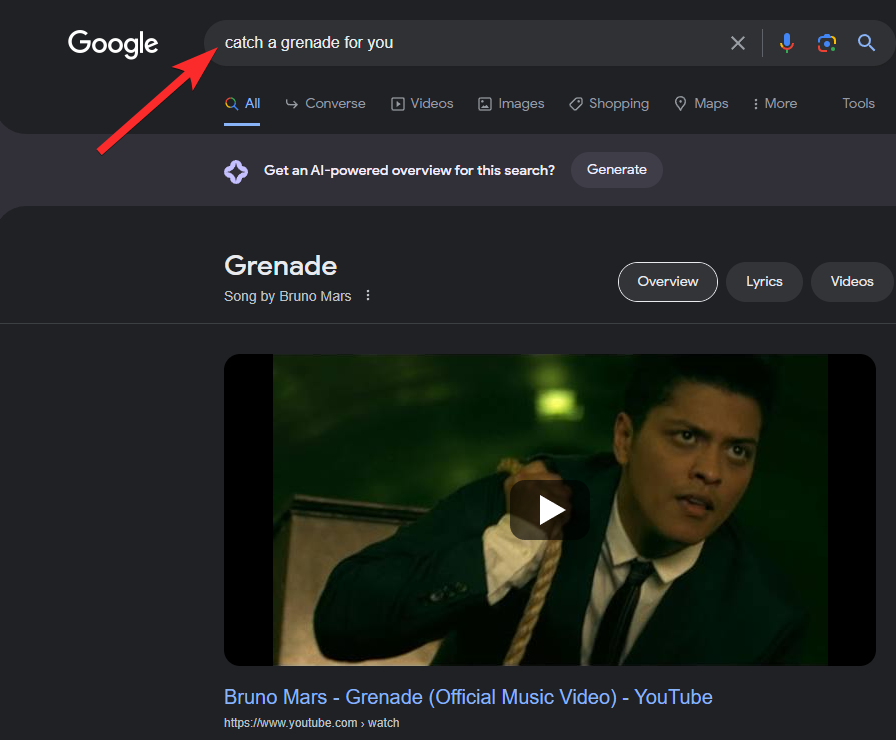Open Bruno Mars Grenade YouTube link
Viewport: 896px width, 740px height.
pyautogui.click(x=468, y=697)
